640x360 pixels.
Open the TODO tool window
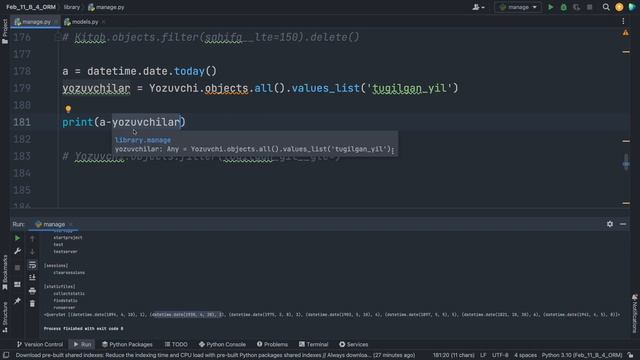[176, 344]
